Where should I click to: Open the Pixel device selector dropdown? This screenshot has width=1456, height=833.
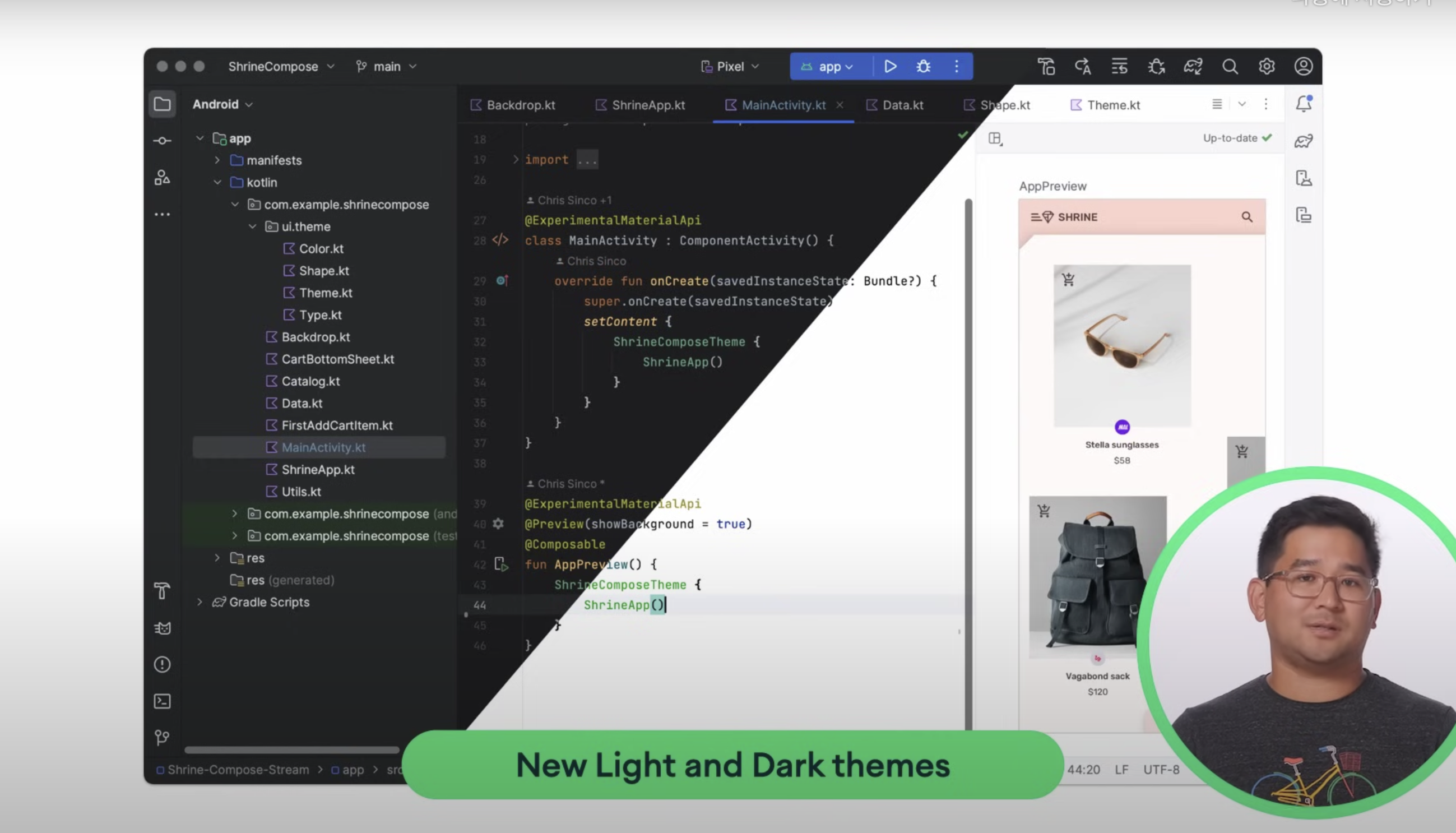pos(730,66)
